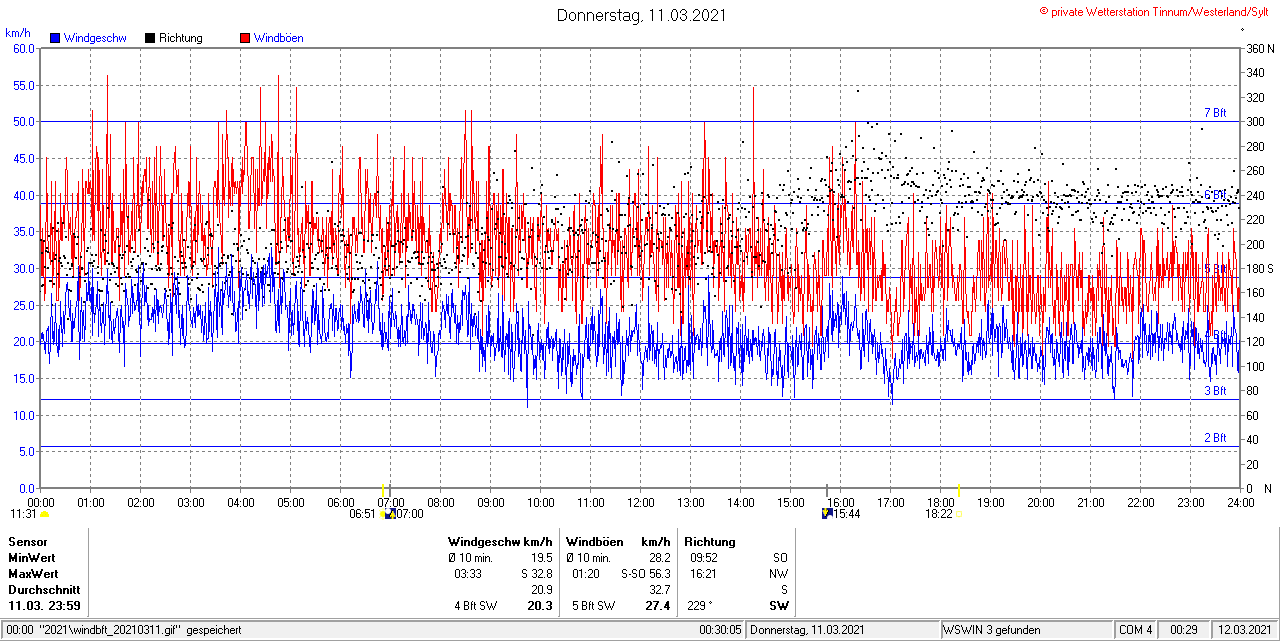Click the moon icon beside 15:44

827,513
